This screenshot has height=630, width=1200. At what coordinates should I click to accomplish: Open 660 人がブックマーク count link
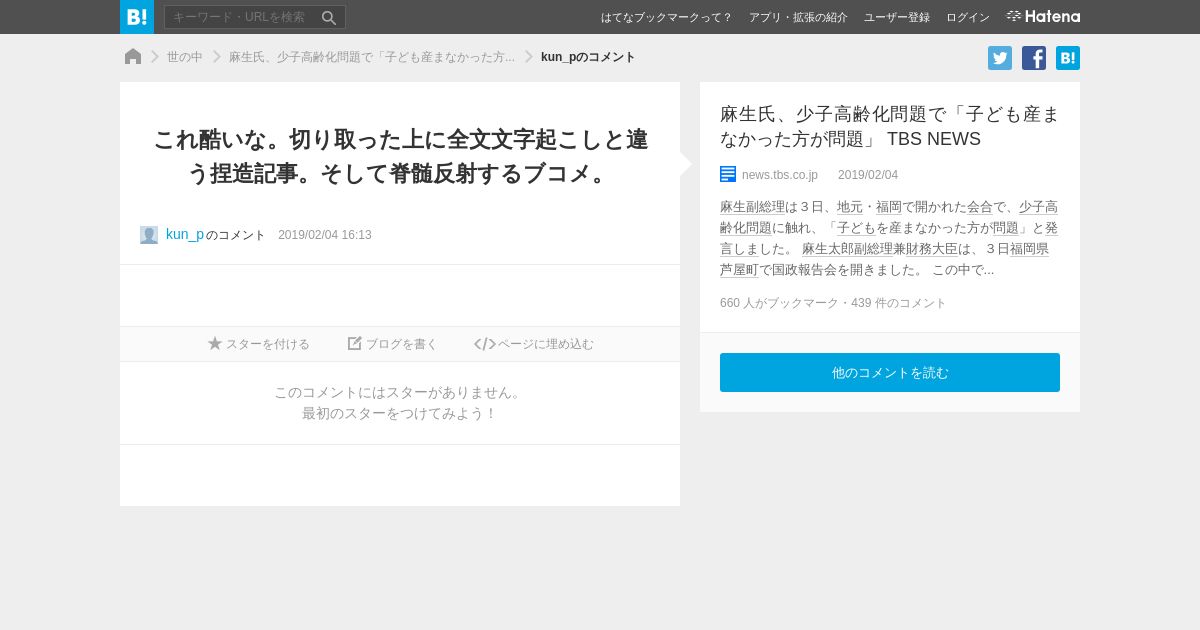coord(779,303)
